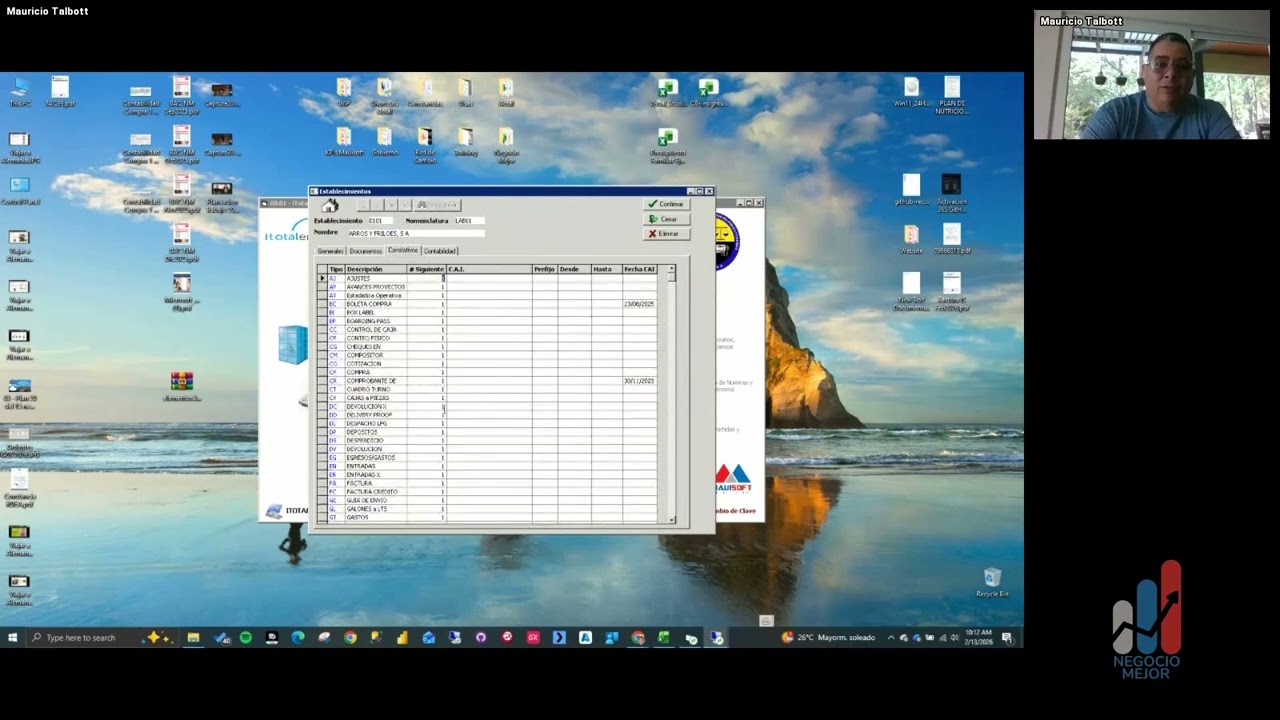This screenshot has width=1280, height=720.
Task: Open Google Chrome from the taskbar
Action: coord(350,637)
